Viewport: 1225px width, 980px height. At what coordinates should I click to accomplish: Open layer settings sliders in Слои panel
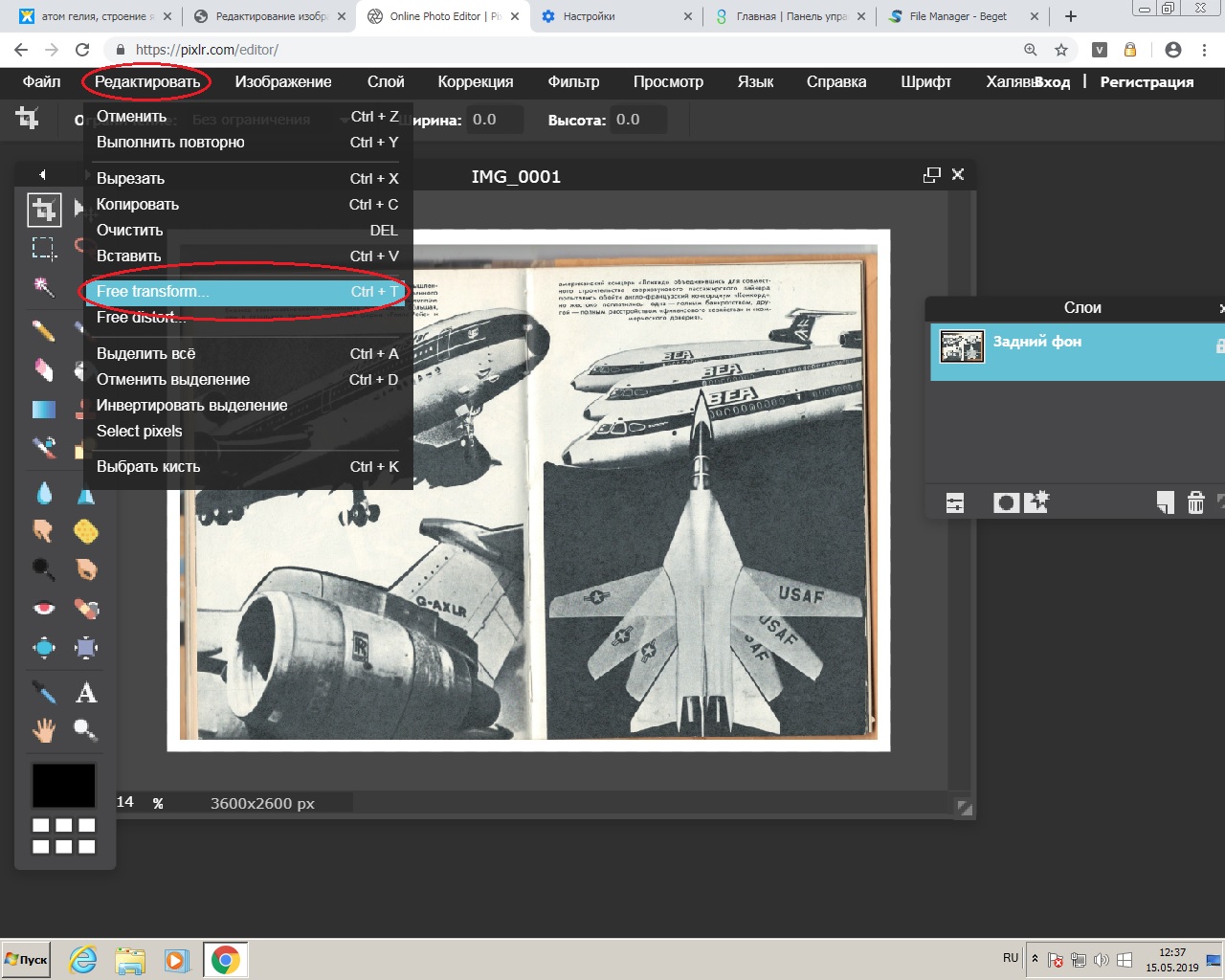coord(955,502)
